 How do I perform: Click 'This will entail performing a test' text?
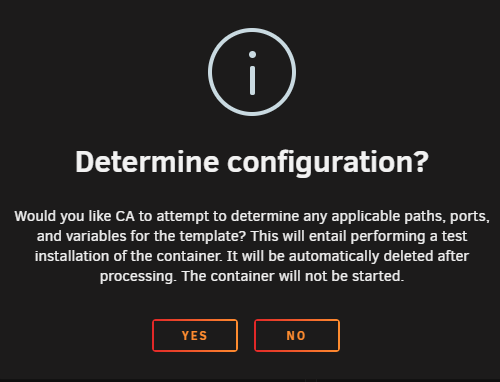click(x=359, y=236)
